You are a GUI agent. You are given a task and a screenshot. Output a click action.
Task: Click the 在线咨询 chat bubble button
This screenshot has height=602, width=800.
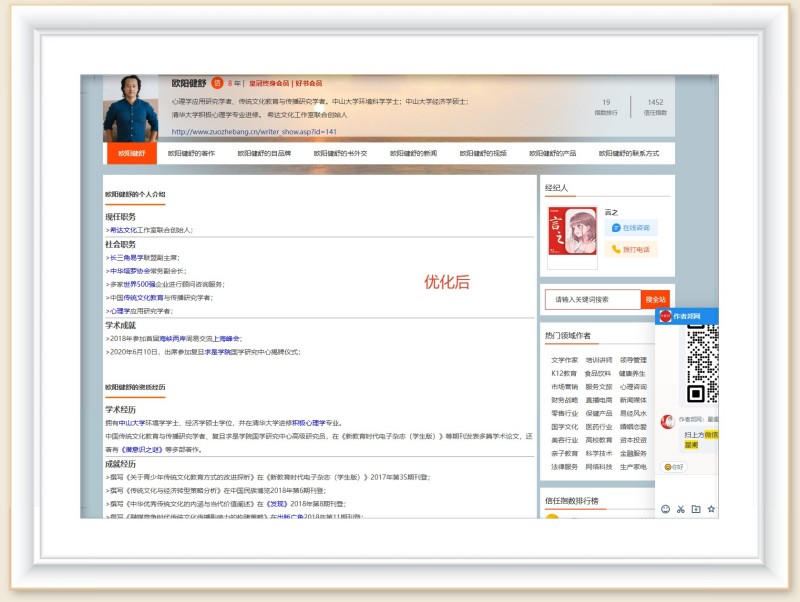[630, 228]
